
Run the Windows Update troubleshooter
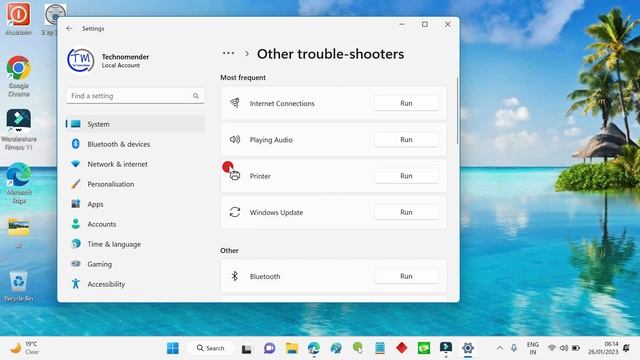(406, 212)
